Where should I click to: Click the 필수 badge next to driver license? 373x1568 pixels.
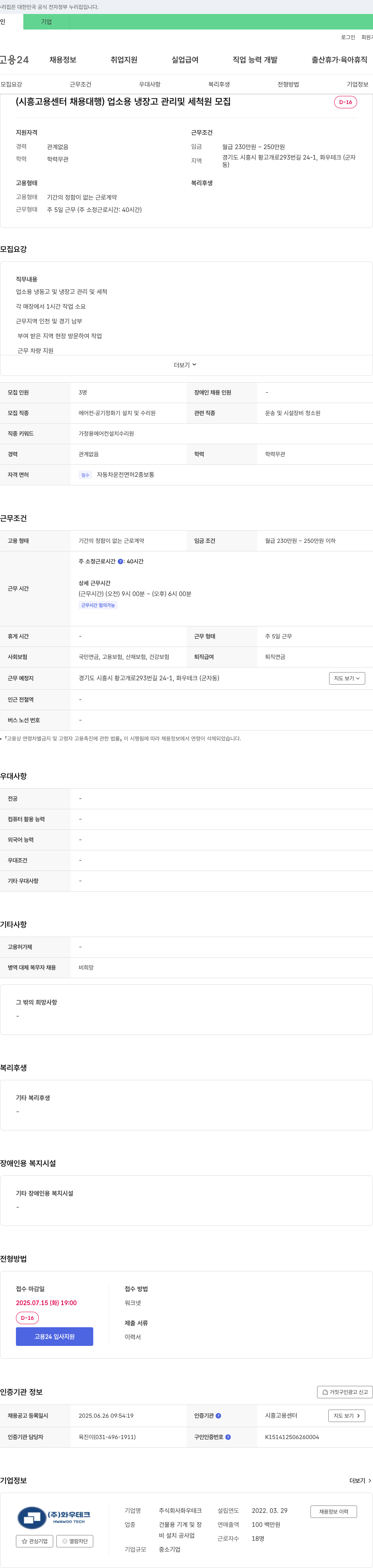click(85, 475)
